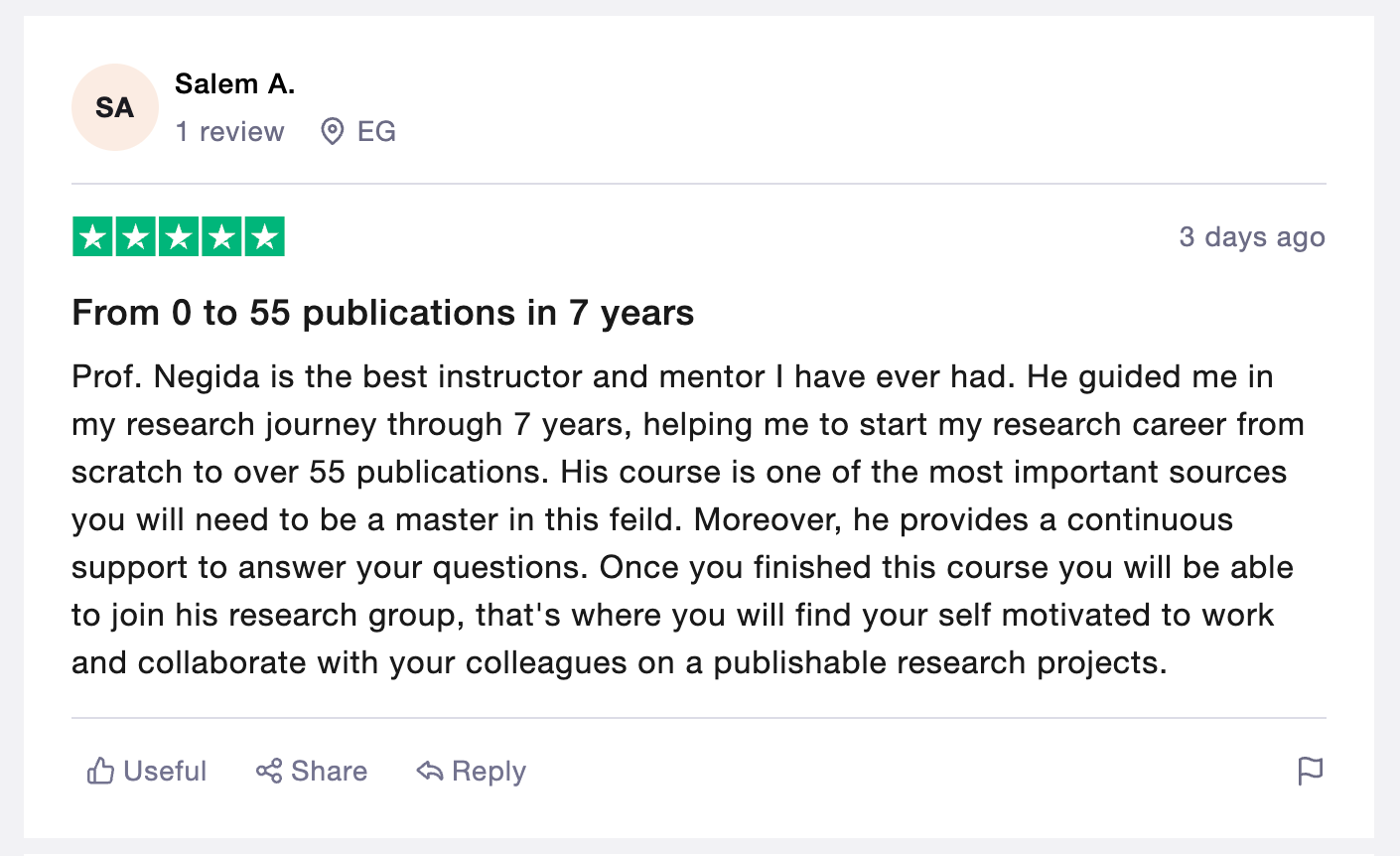This screenshot has width=1400, height=856.
Task: Click the thumbs-up Useful icon
Action: (x=100, y=771)
